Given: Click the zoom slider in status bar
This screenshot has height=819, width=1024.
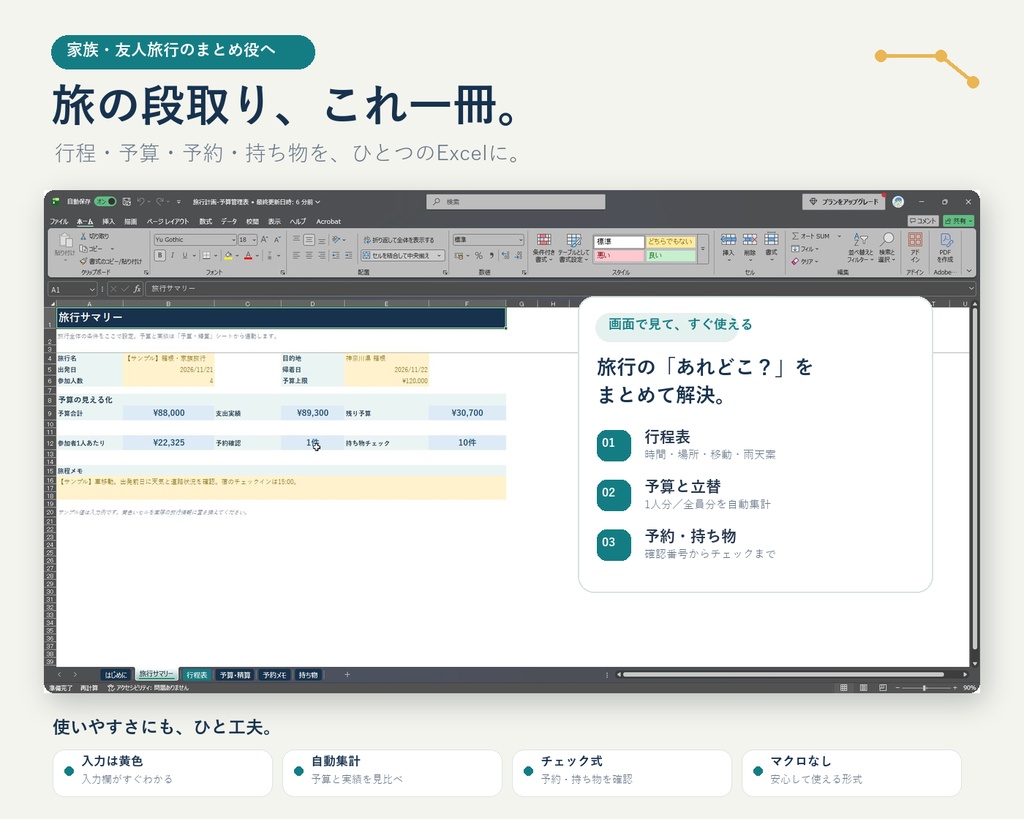Looking at the screenshot, I should tap(925, 688).
